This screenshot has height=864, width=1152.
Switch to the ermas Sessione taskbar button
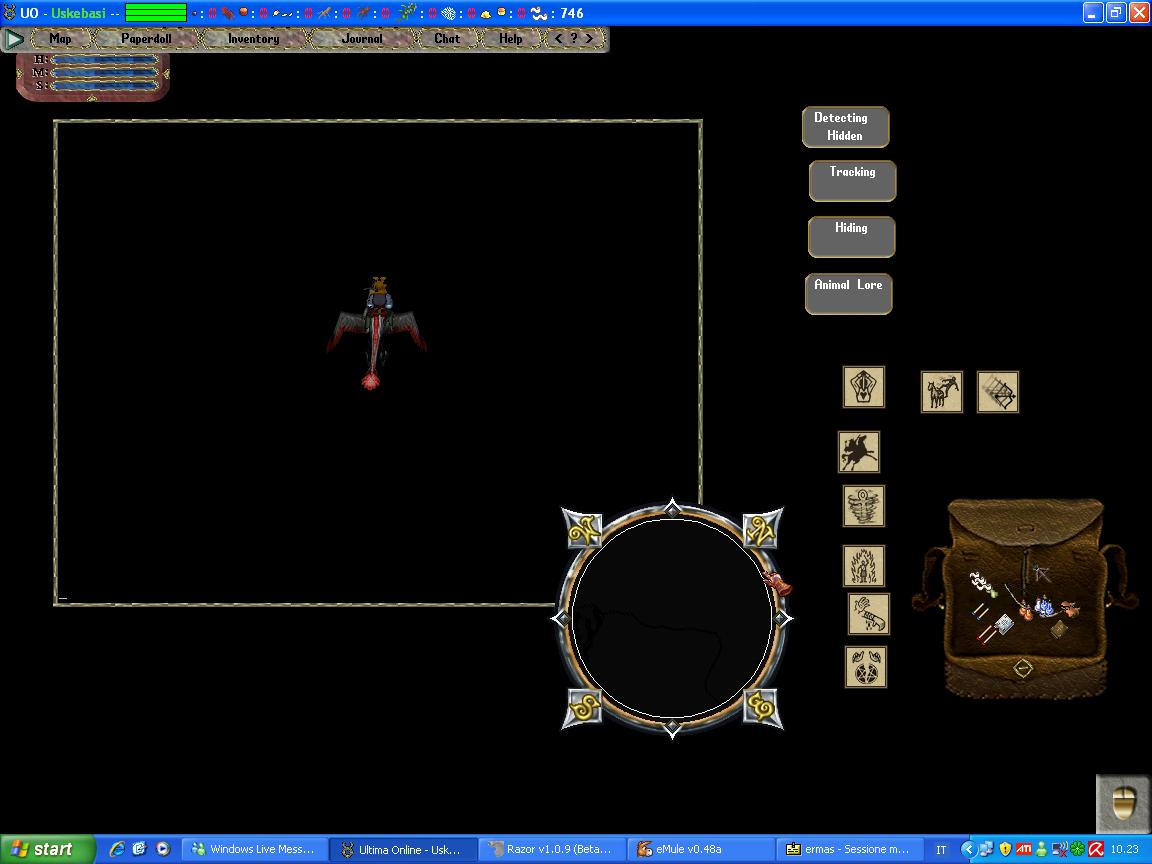pos(850,849)
